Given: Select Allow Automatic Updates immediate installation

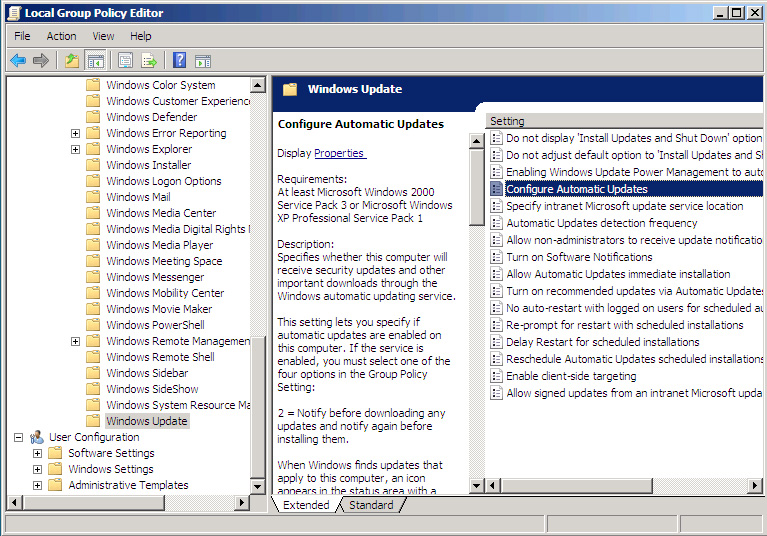Looking at the screenshot, I should coord(618,274).
